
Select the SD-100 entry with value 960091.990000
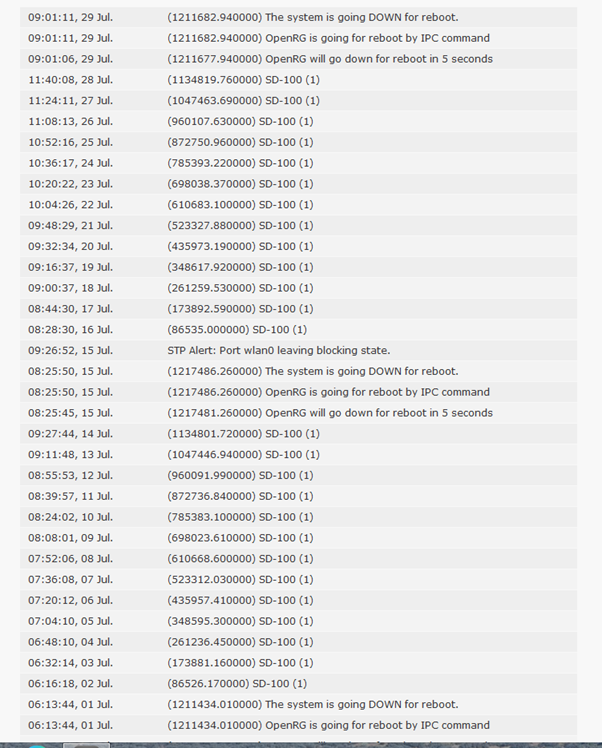point(240,475)
